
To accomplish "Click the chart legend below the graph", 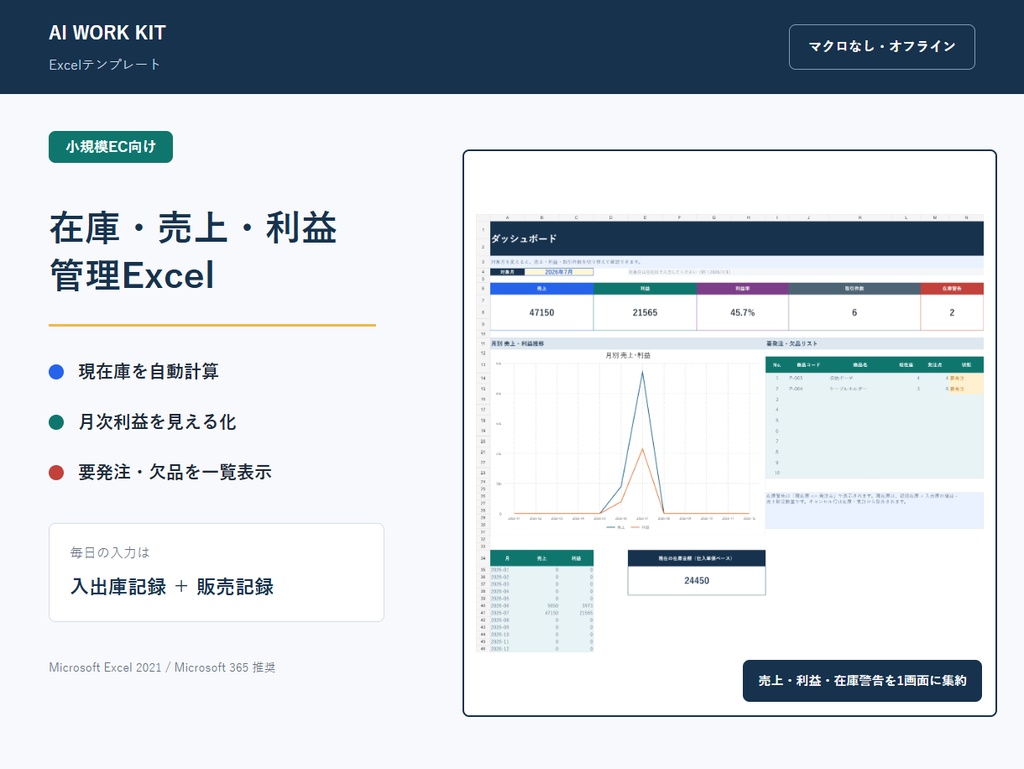I will [x=628, y=527].
